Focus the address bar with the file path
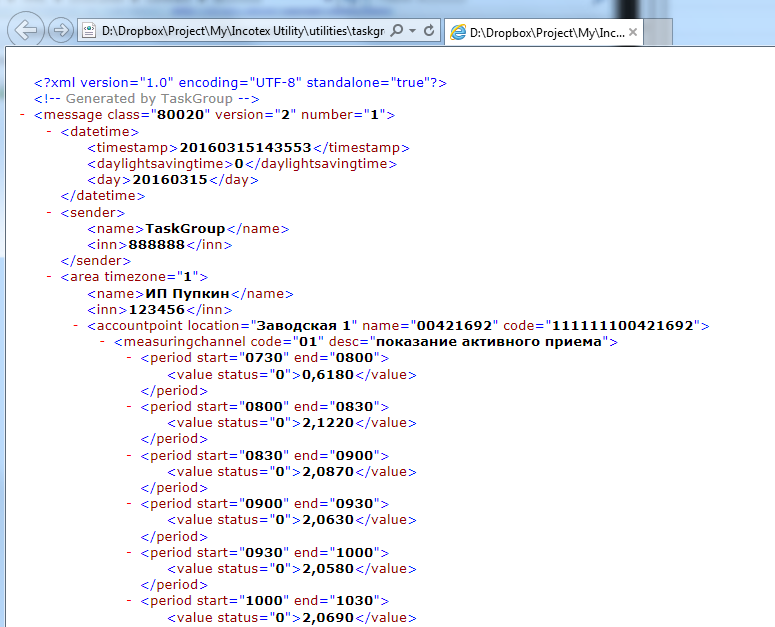 tap(243, 31)
